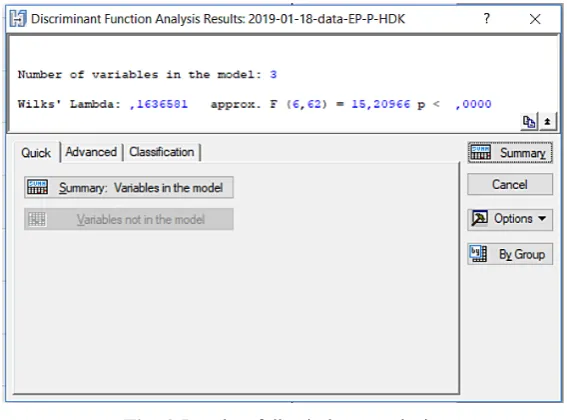Click the Summary button at top right

click(510, 153)
